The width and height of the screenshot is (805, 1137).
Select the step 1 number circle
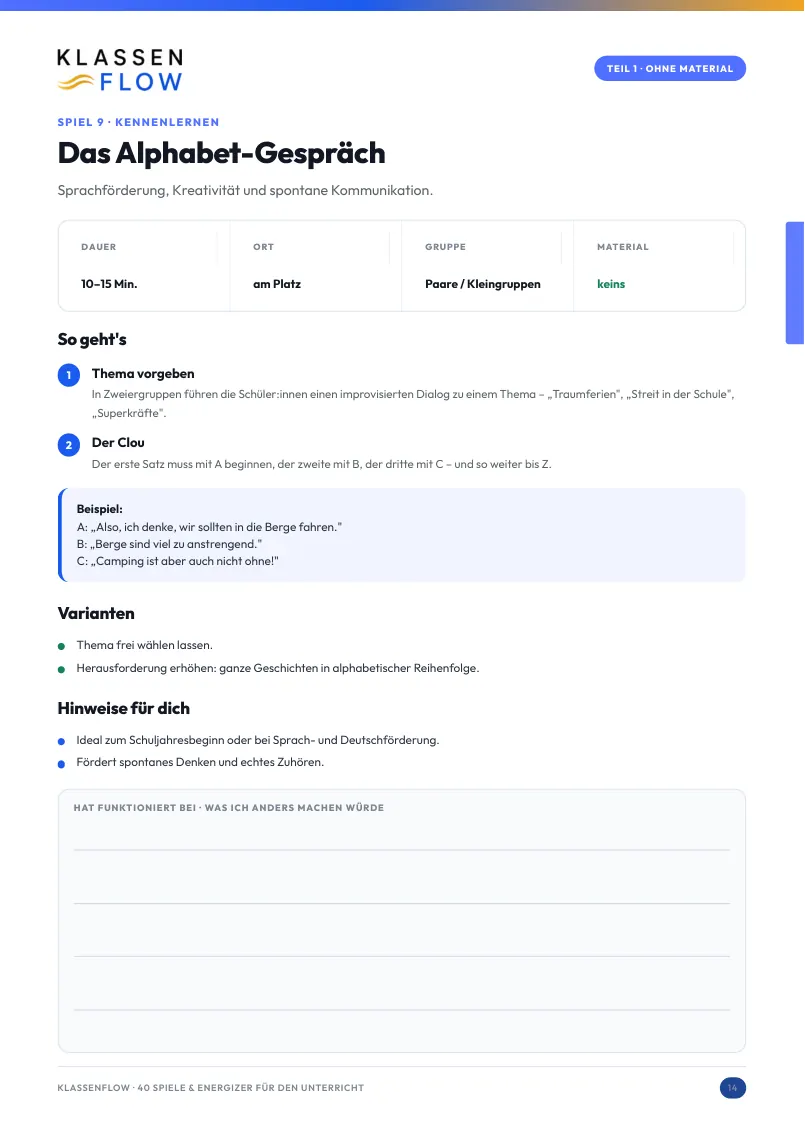pyautogui.click(x=69, y=375)
